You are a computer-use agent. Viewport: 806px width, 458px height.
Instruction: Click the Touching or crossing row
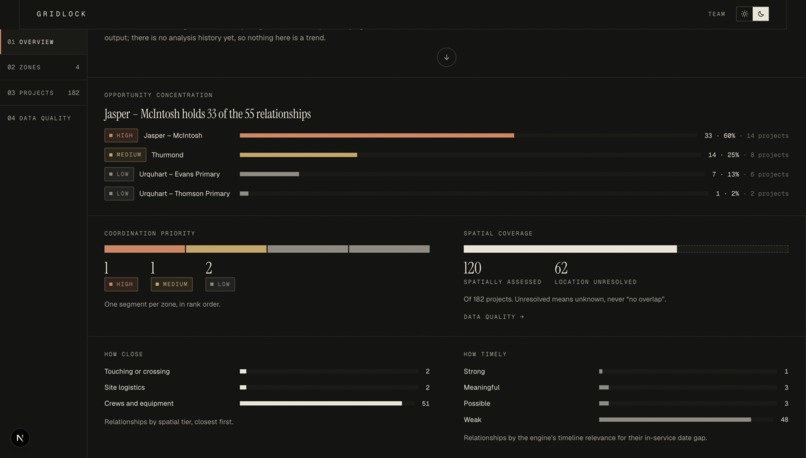267,371
